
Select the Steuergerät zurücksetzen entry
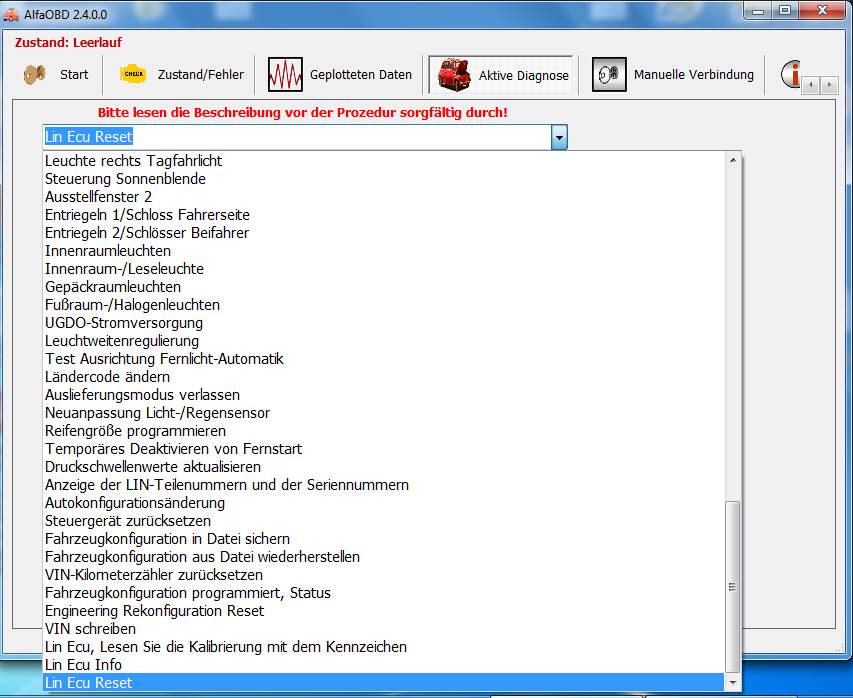pyautogui.click(x=128, y=521)
